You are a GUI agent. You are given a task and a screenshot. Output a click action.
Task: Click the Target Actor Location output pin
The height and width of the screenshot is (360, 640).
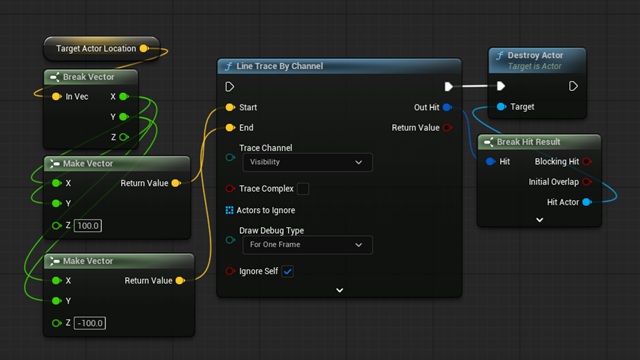[x=144, y=49]
